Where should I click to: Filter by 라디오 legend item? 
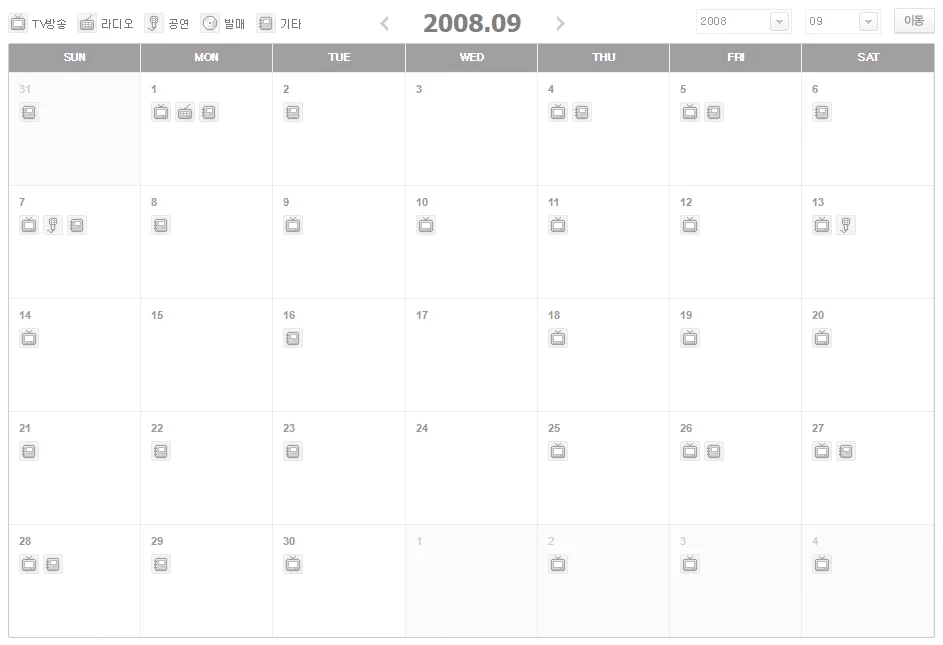(106, 23)
